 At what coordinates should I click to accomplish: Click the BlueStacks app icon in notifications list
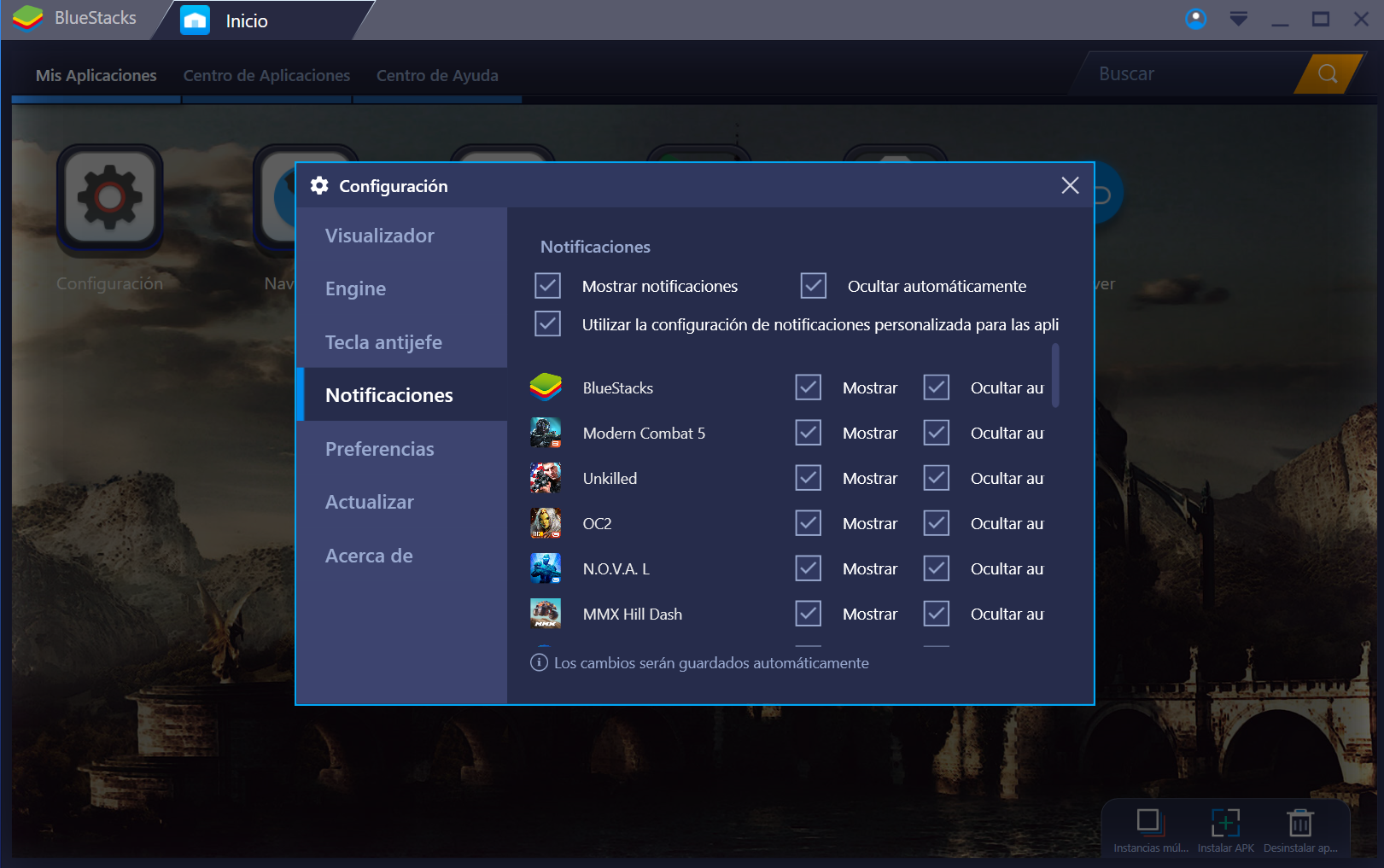[x=546, y=387]
